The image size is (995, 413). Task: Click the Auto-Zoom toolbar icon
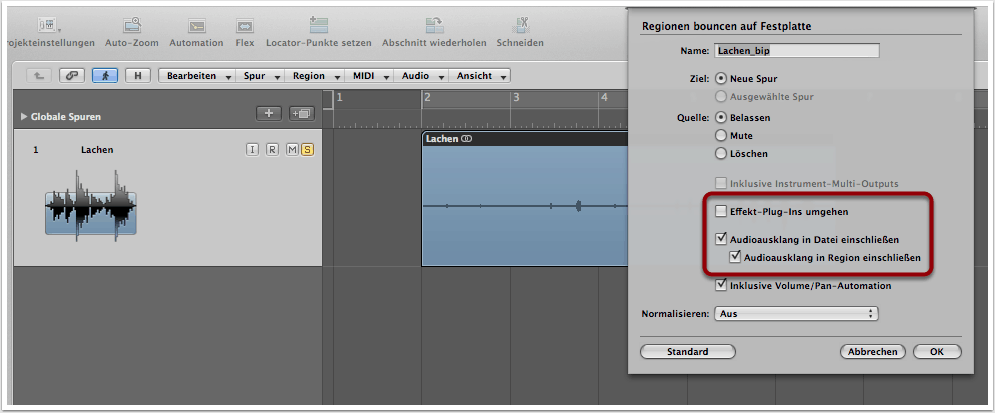(x=131, y=25)
